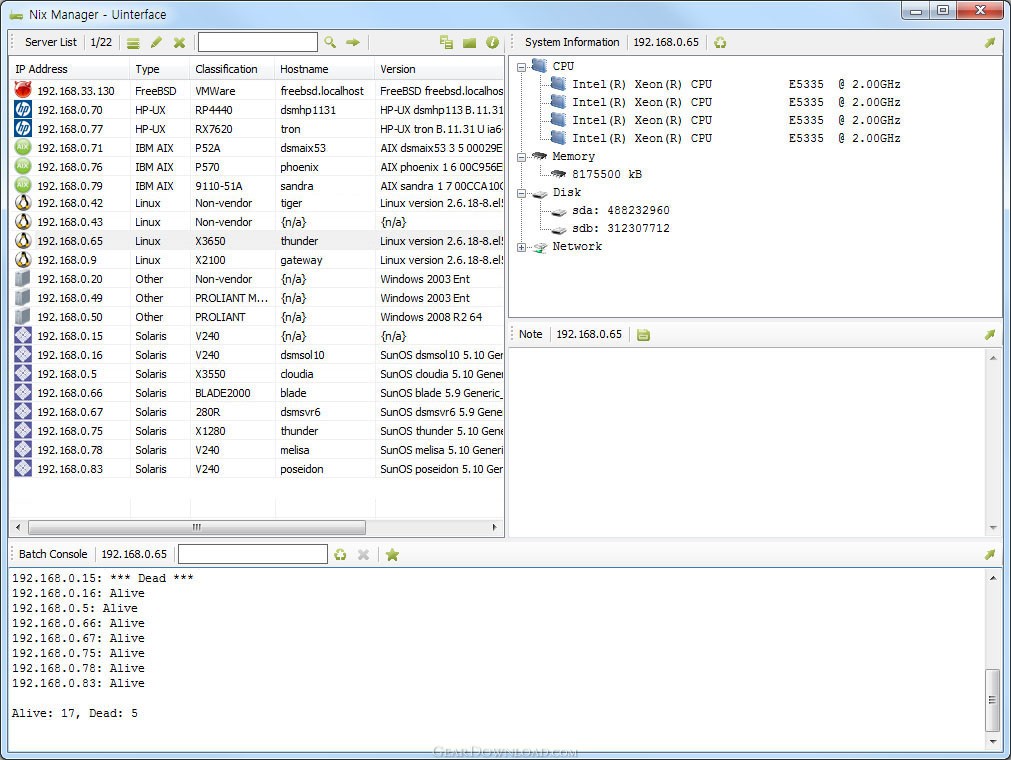The image size is (1011, 760).
Task: Expand the Network tree node
Action: [521, 247]
